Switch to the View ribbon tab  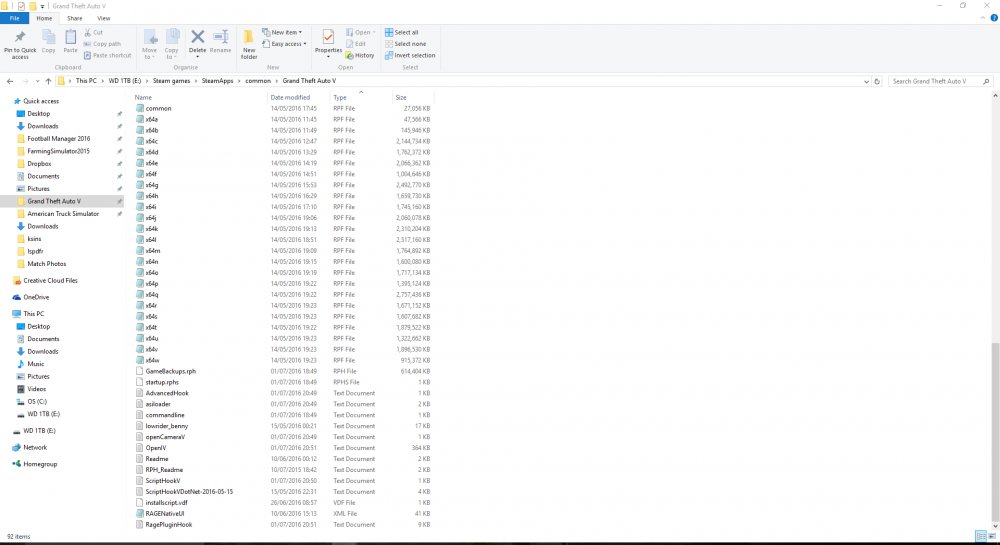103,18
